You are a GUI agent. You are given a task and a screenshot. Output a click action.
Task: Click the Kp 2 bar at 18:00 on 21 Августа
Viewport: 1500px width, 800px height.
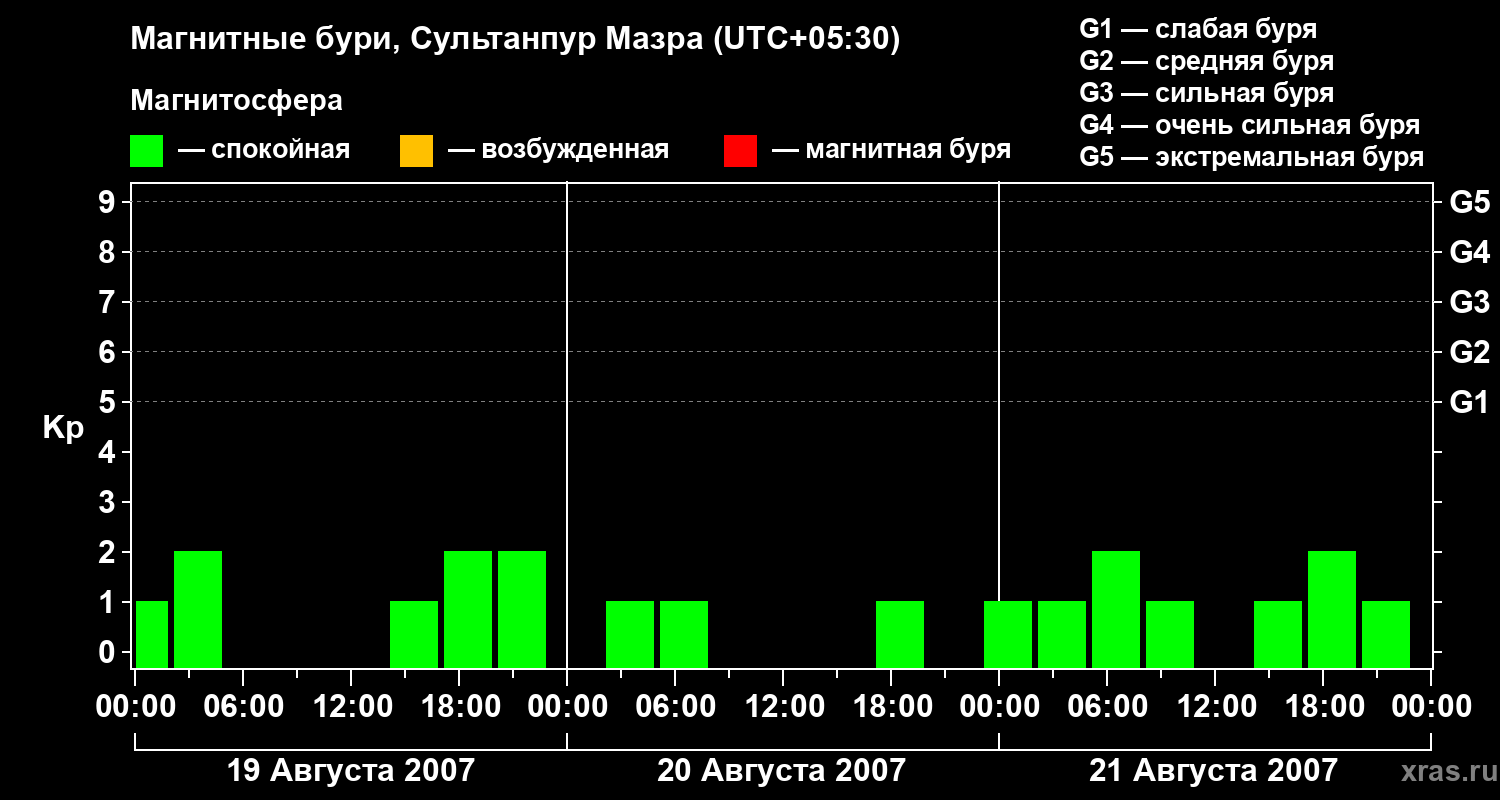(1332, 609)
